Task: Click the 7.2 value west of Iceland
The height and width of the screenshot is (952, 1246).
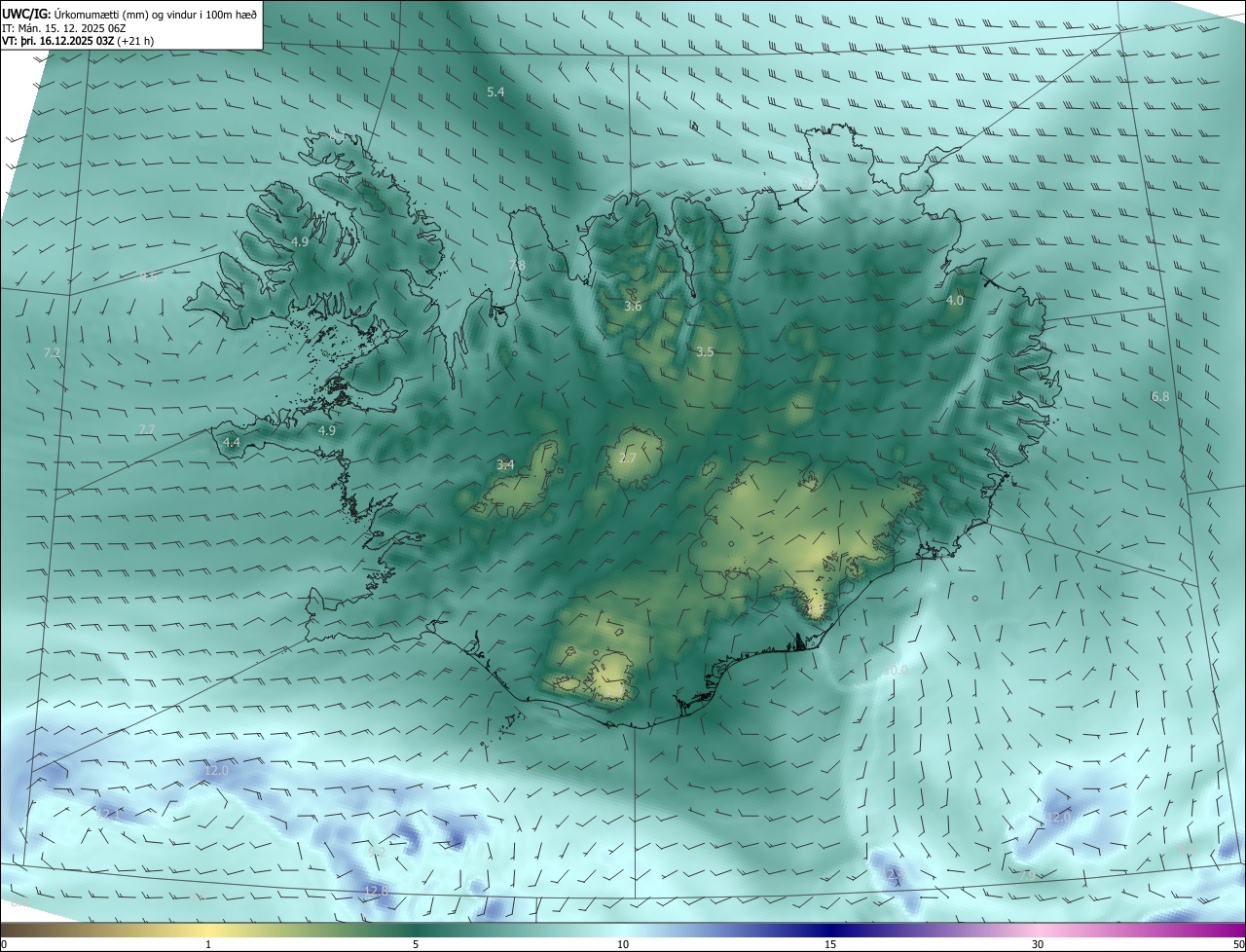Action: pos(53,352)
